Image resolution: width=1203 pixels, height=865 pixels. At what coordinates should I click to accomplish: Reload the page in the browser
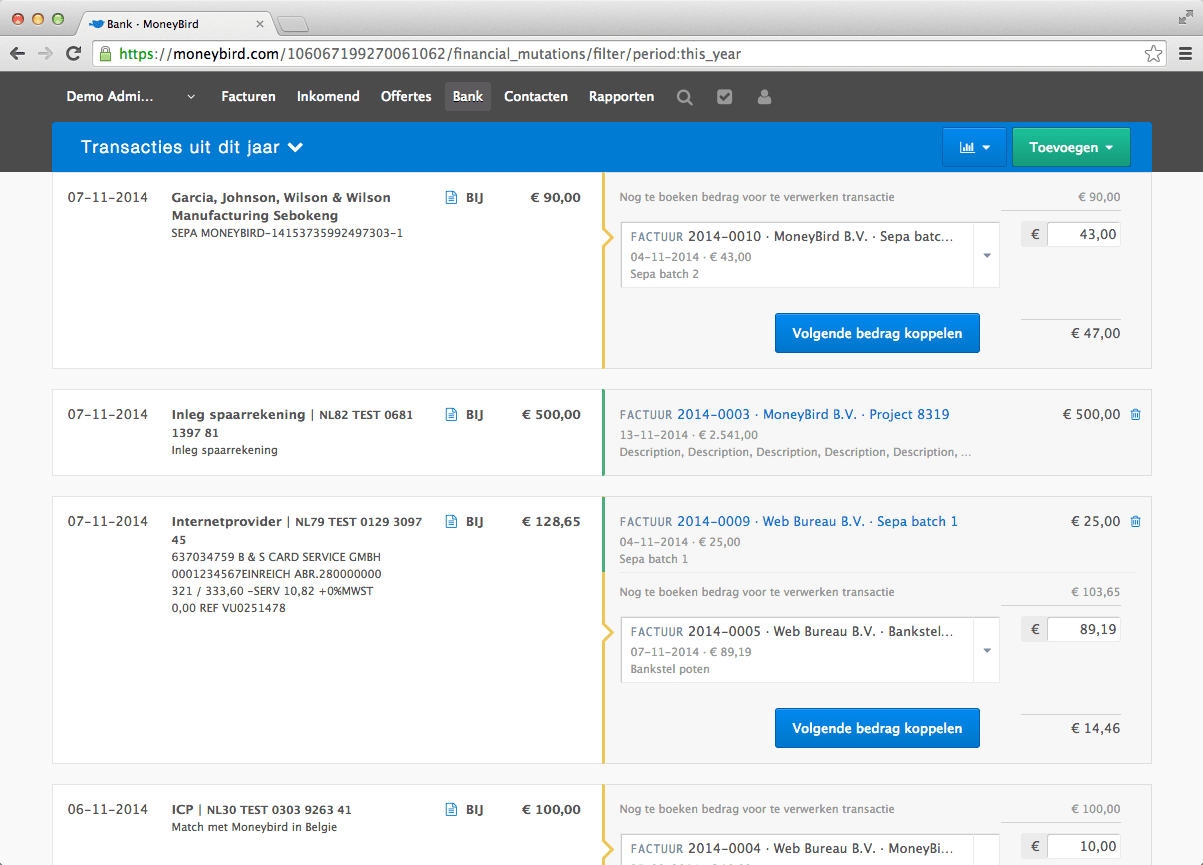73,54
